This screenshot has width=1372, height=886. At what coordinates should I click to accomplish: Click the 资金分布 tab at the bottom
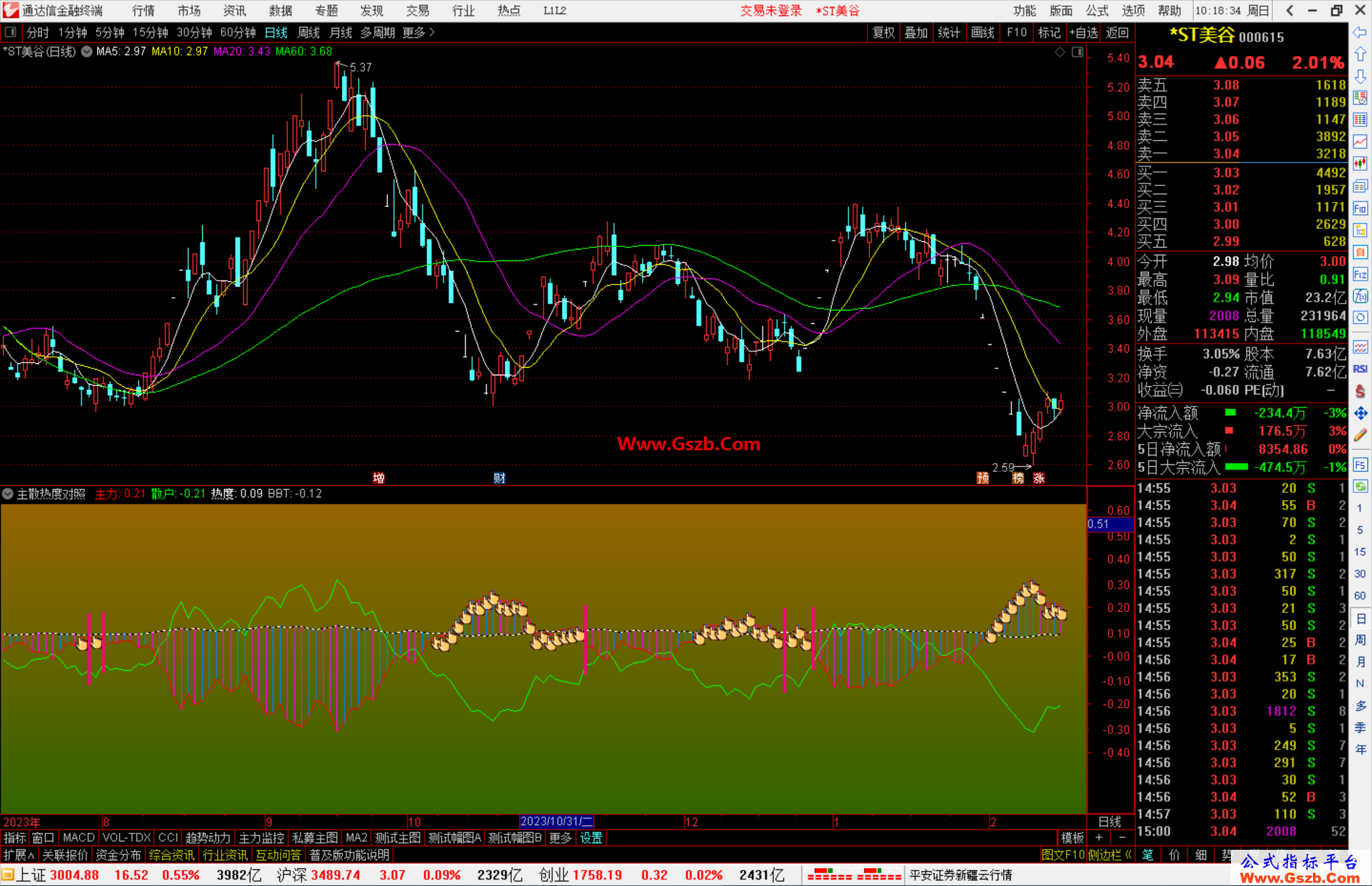pyautogui.click(x=119, y=855)
